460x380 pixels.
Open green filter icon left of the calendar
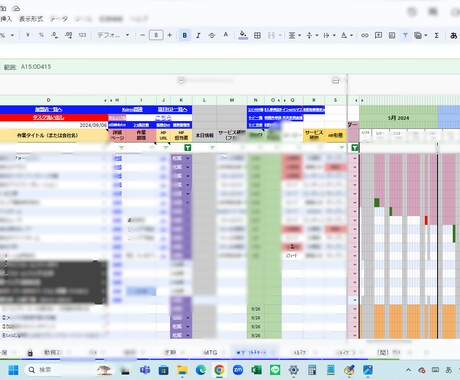pyautogui.click(x=355, y=147)
